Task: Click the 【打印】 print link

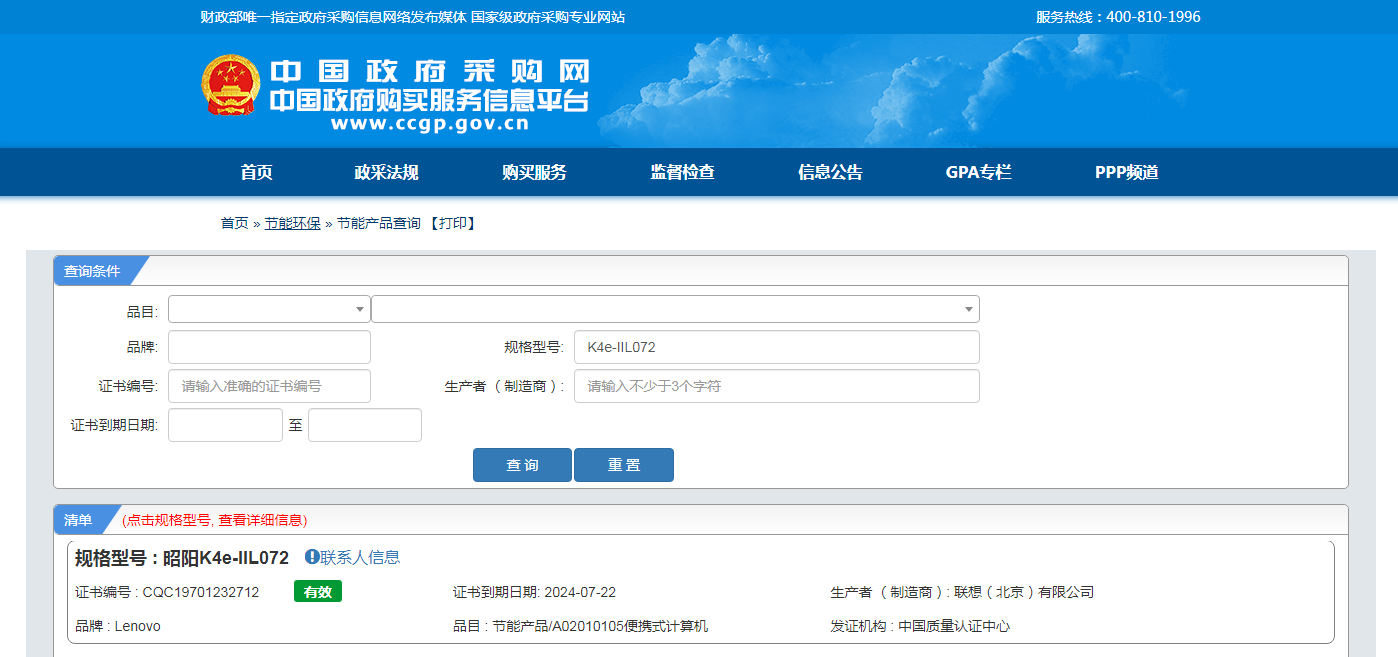Action: tap(452, 223)
